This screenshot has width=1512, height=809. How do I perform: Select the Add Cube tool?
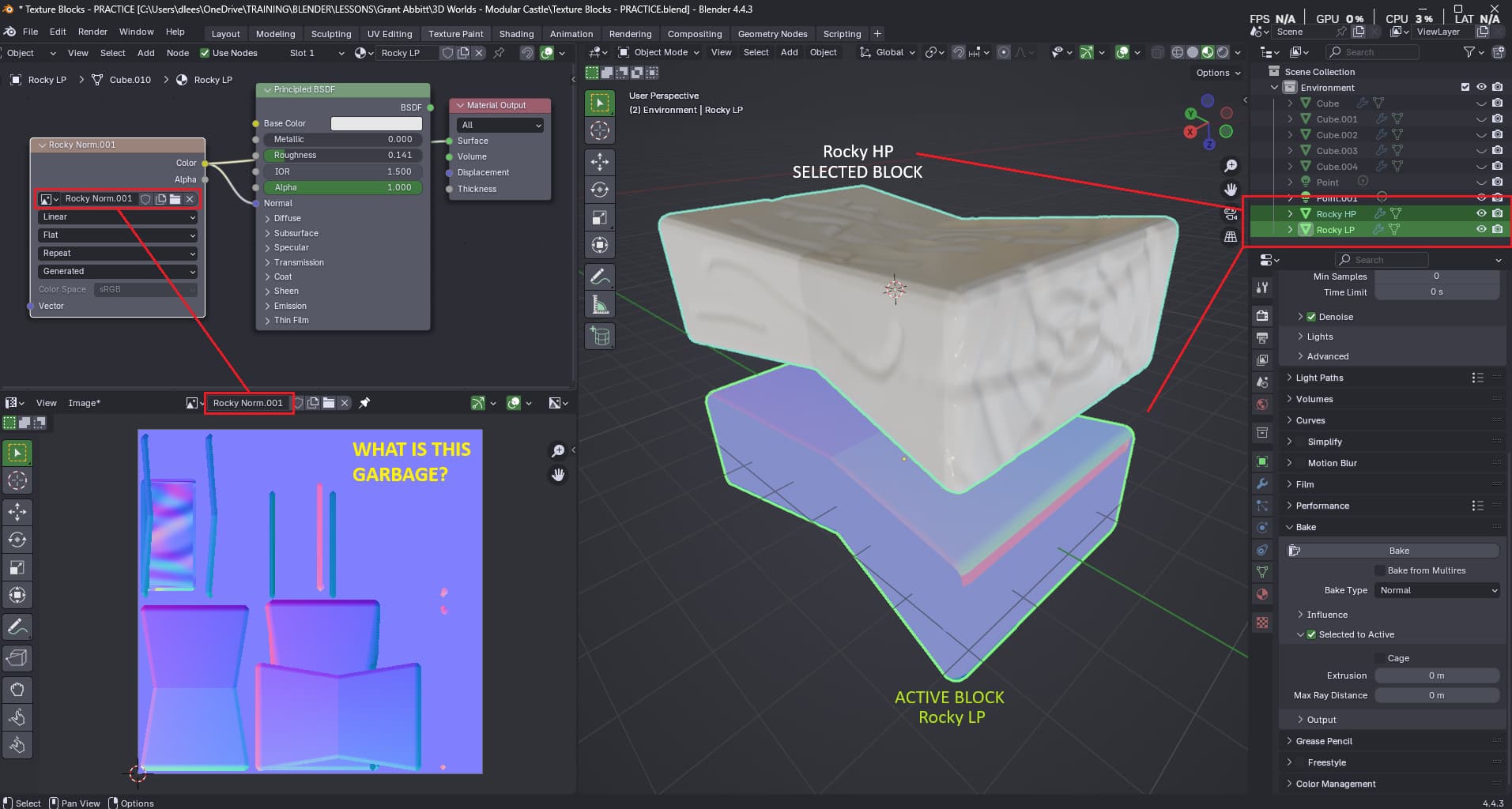coord(600,337)
